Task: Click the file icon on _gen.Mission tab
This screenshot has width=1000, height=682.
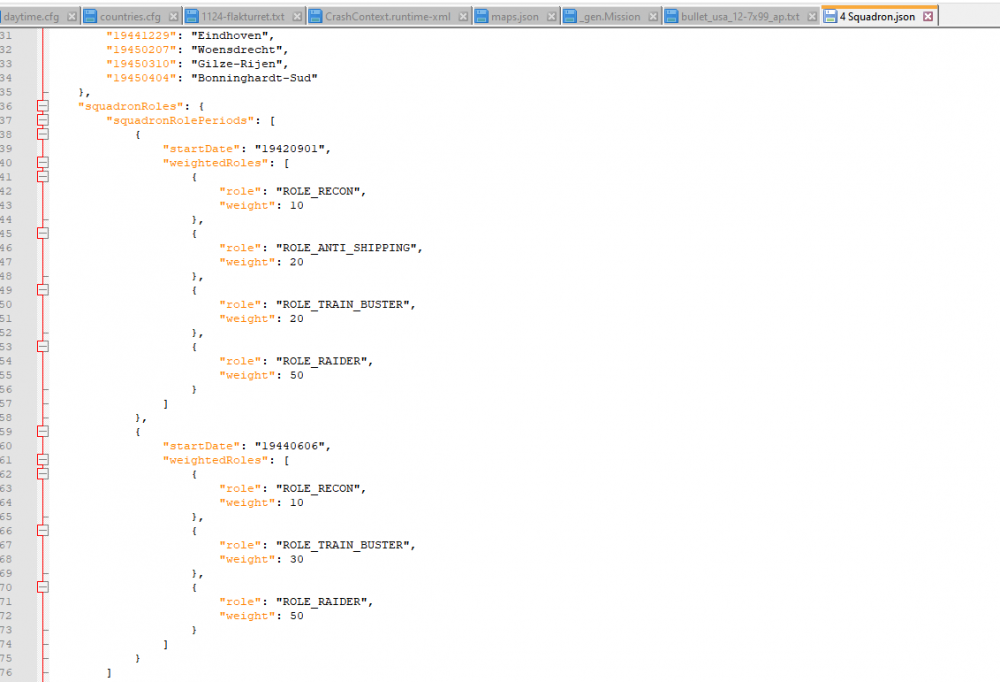Action: (571, 17)
